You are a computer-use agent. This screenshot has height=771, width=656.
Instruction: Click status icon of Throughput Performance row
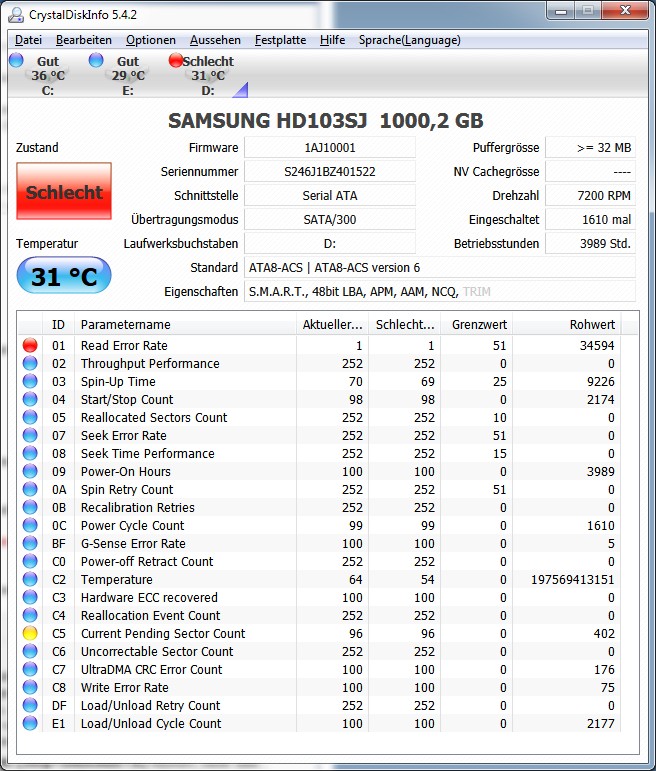click(30, 363)
